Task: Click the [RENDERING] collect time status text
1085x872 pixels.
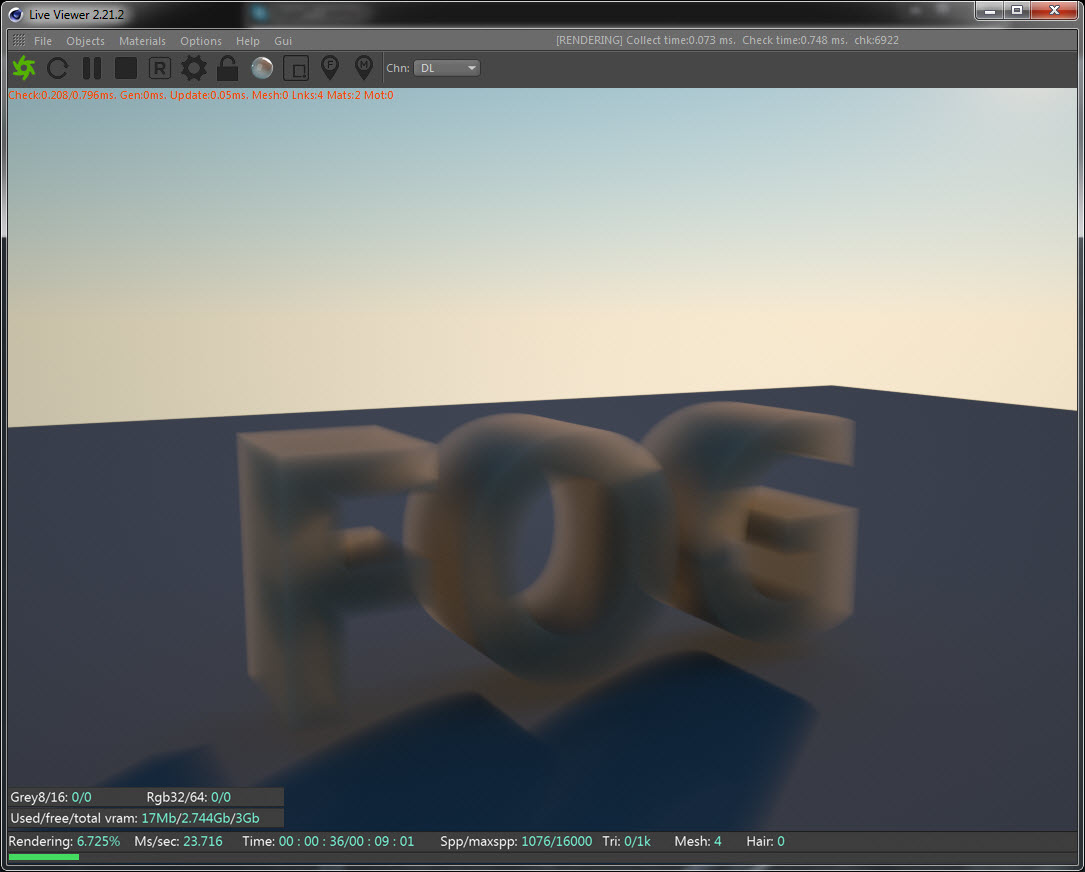Action: 727,40
